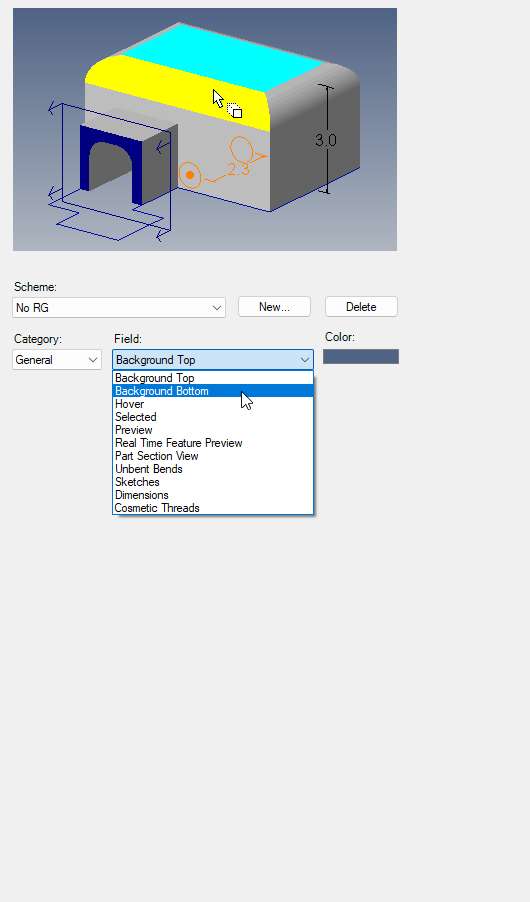Viewport: 530px width, 902px height.
Task: Choose Background Bottom from the Field list
Action: pos(213,391)
